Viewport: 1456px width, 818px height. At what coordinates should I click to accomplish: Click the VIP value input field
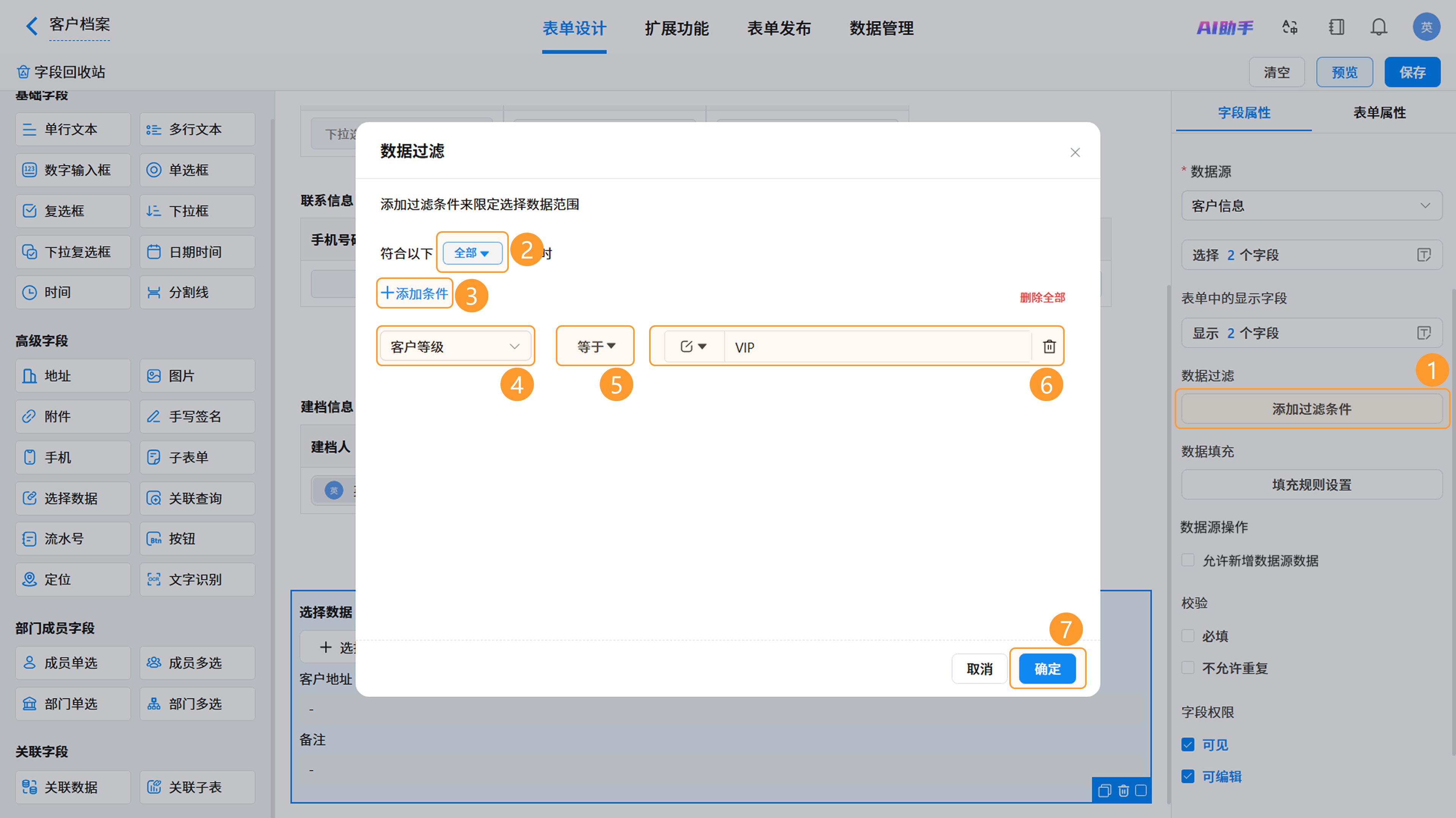(x=878, y=346)
